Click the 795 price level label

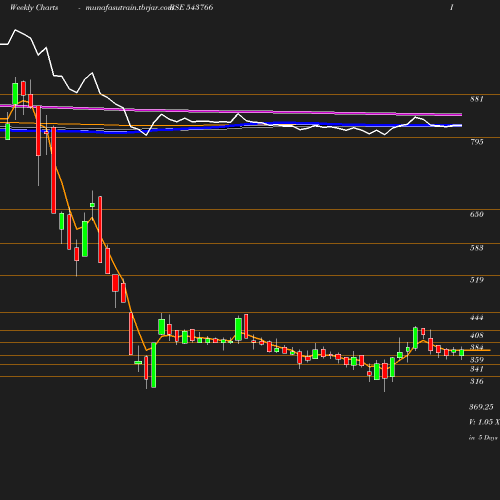477,142
